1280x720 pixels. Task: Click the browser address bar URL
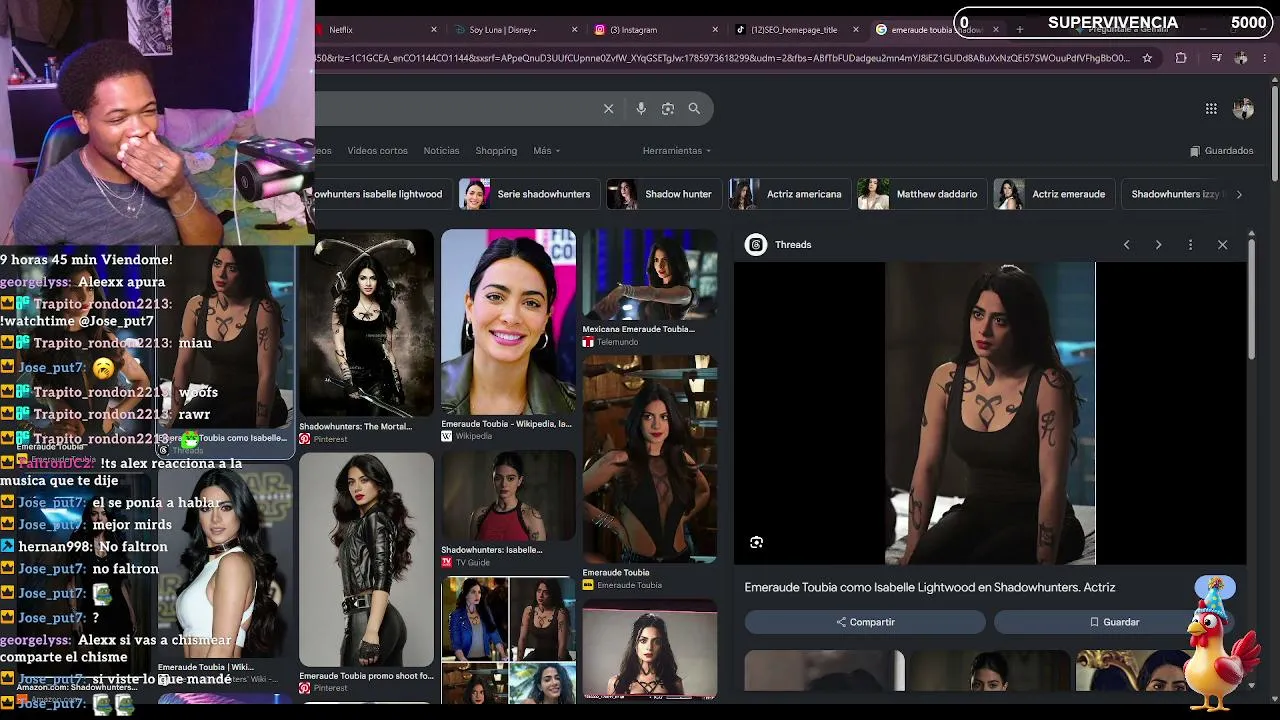coord(722,58)
